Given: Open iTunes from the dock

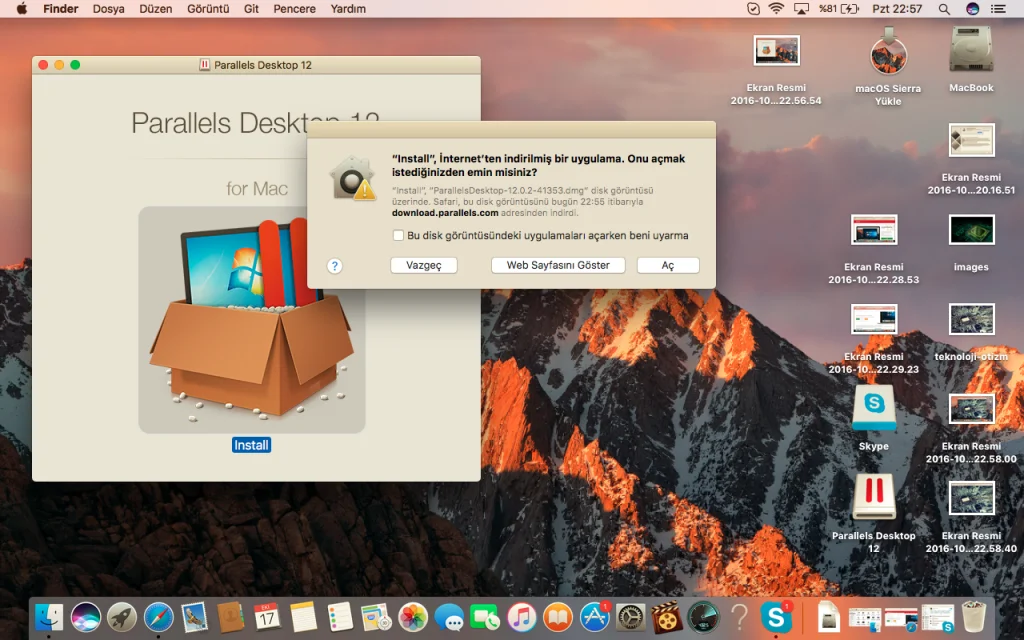Looking at the screenshot, I should 521,617.
